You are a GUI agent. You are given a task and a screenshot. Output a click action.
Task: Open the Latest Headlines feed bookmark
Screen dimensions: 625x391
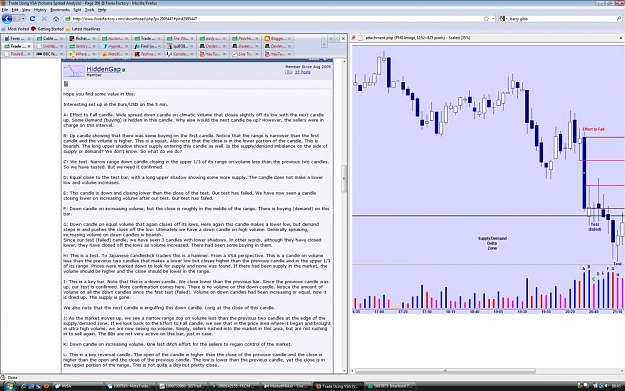pyautogui.click(x=83, y=29)
